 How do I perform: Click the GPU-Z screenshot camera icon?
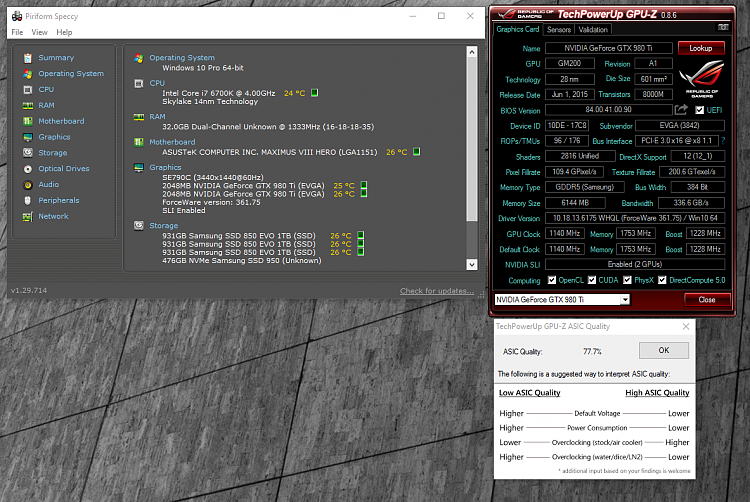723,27
